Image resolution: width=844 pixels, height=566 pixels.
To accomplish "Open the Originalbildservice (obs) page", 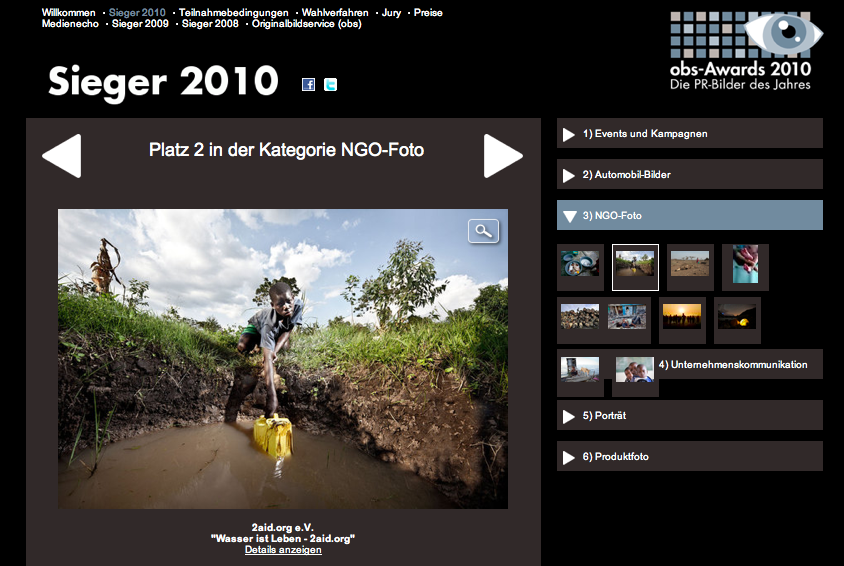I will click(x=307, y=24).
